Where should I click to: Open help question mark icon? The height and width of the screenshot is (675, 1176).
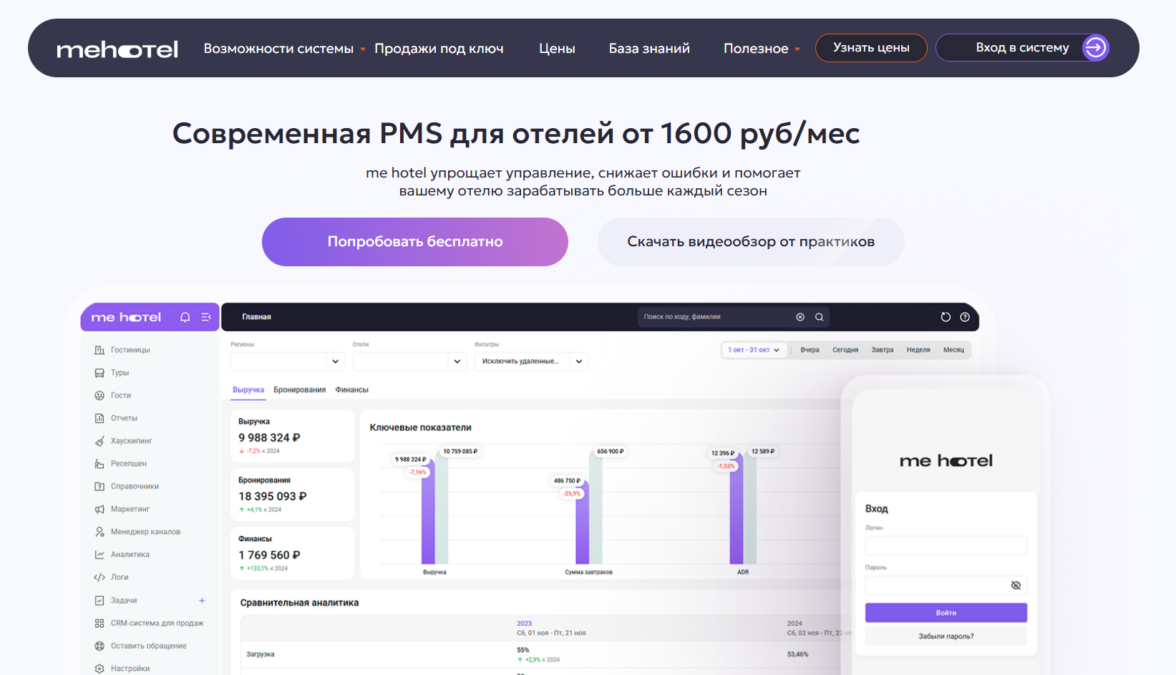[965, 317]
